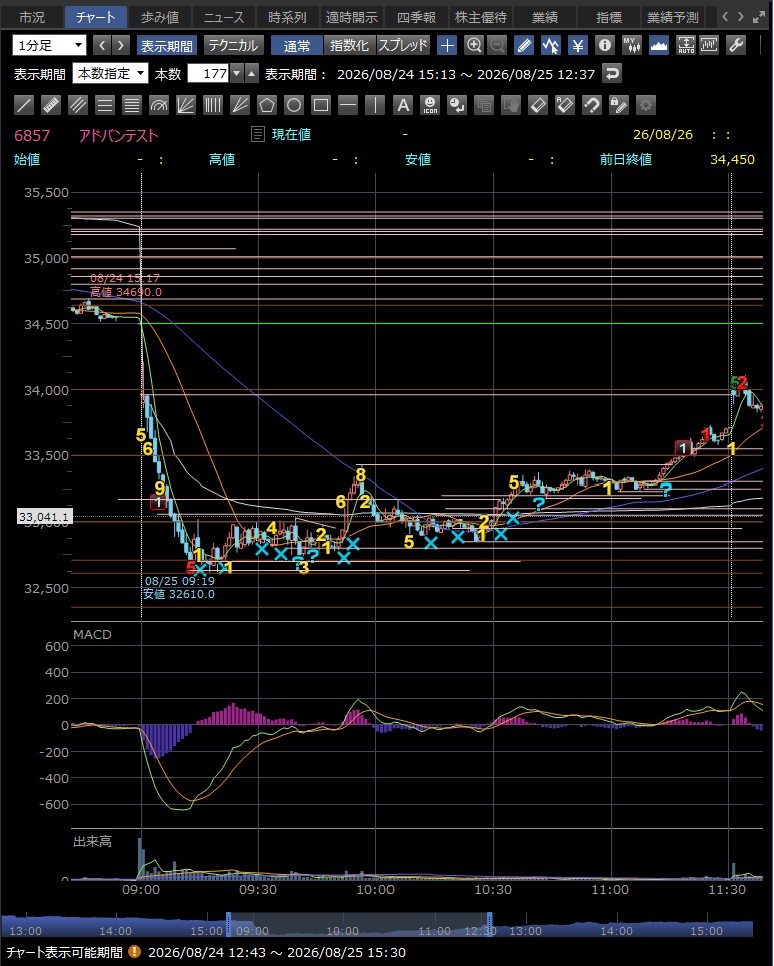This screenshot has width=774, height=966.
Task: Switch to the 歩み値 tab
Action: tap(160, 17)
